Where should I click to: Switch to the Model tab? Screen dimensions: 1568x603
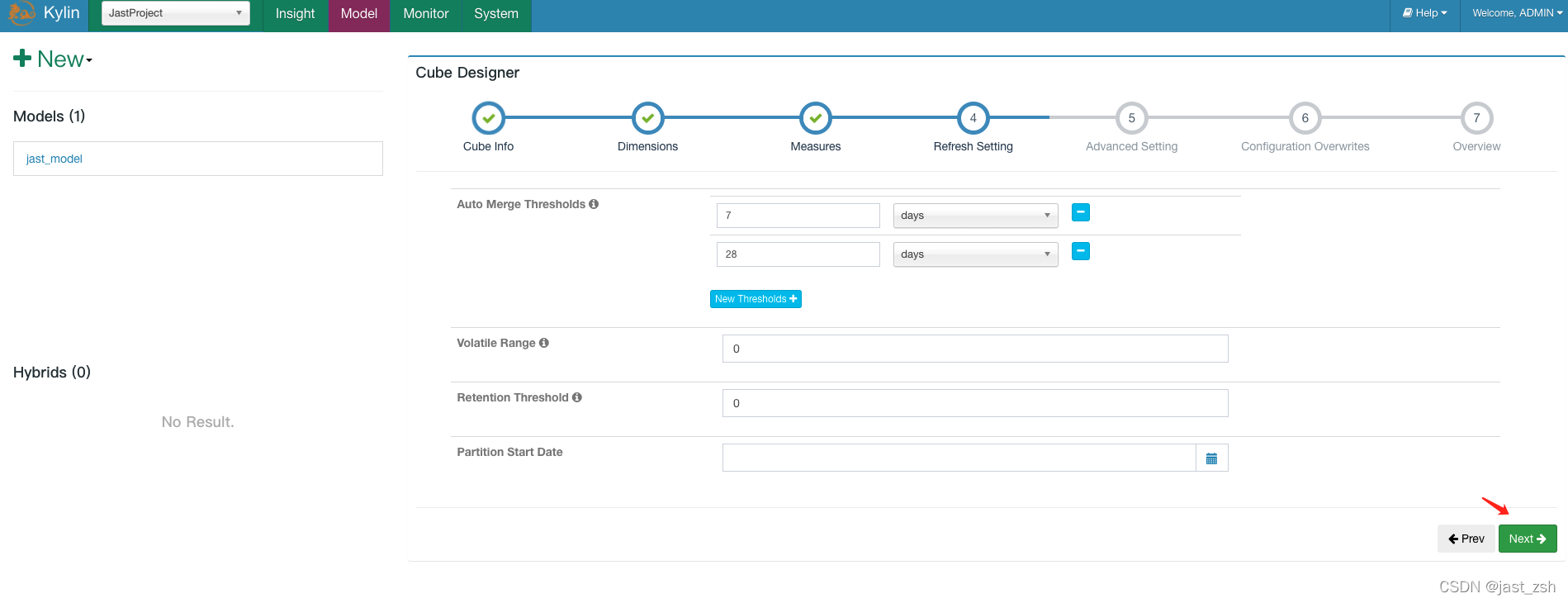pos(359,14)
